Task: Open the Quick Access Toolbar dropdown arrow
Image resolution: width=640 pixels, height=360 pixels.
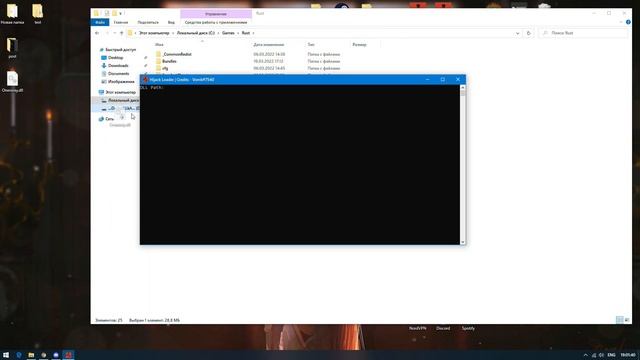Action: [120, 13]
